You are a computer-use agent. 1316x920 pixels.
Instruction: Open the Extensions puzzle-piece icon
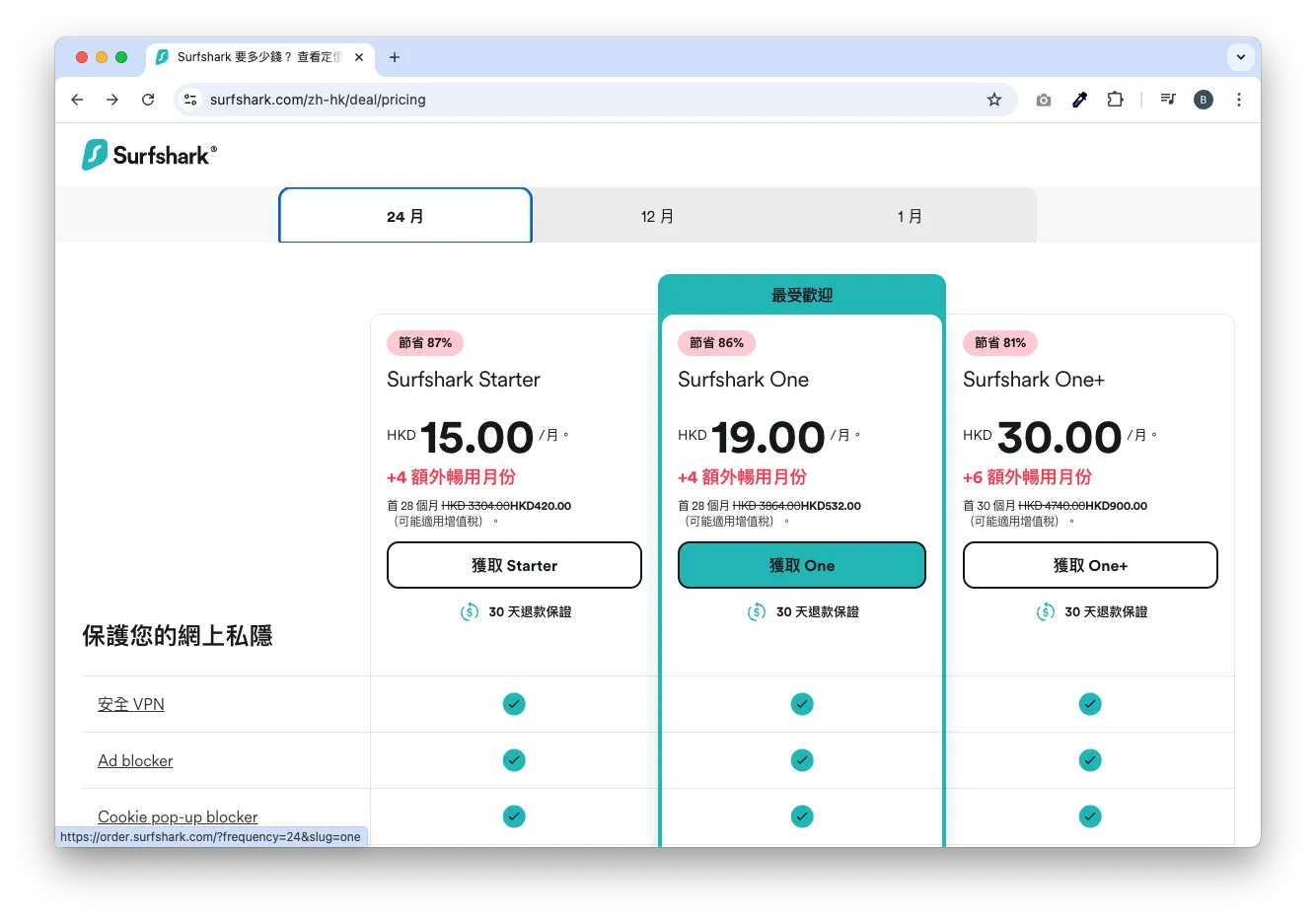coord(1115,100)
